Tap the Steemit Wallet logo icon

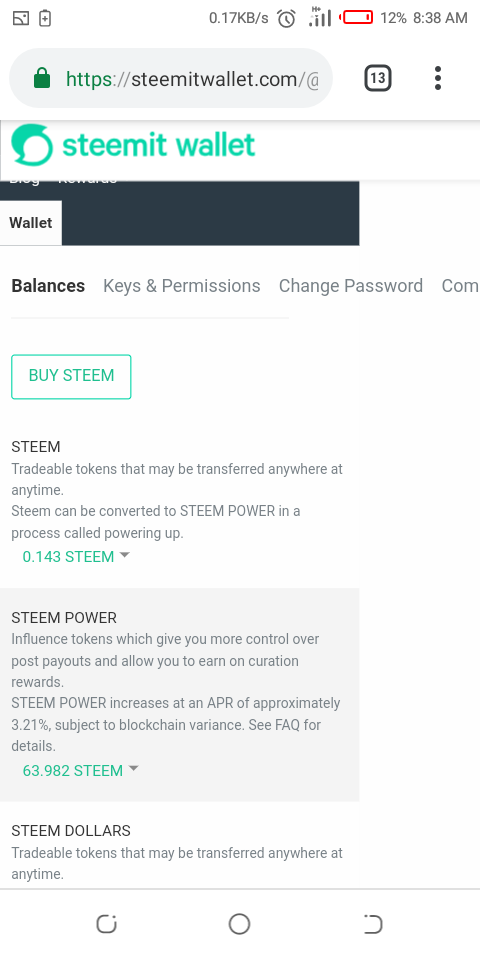coord(32,145)
